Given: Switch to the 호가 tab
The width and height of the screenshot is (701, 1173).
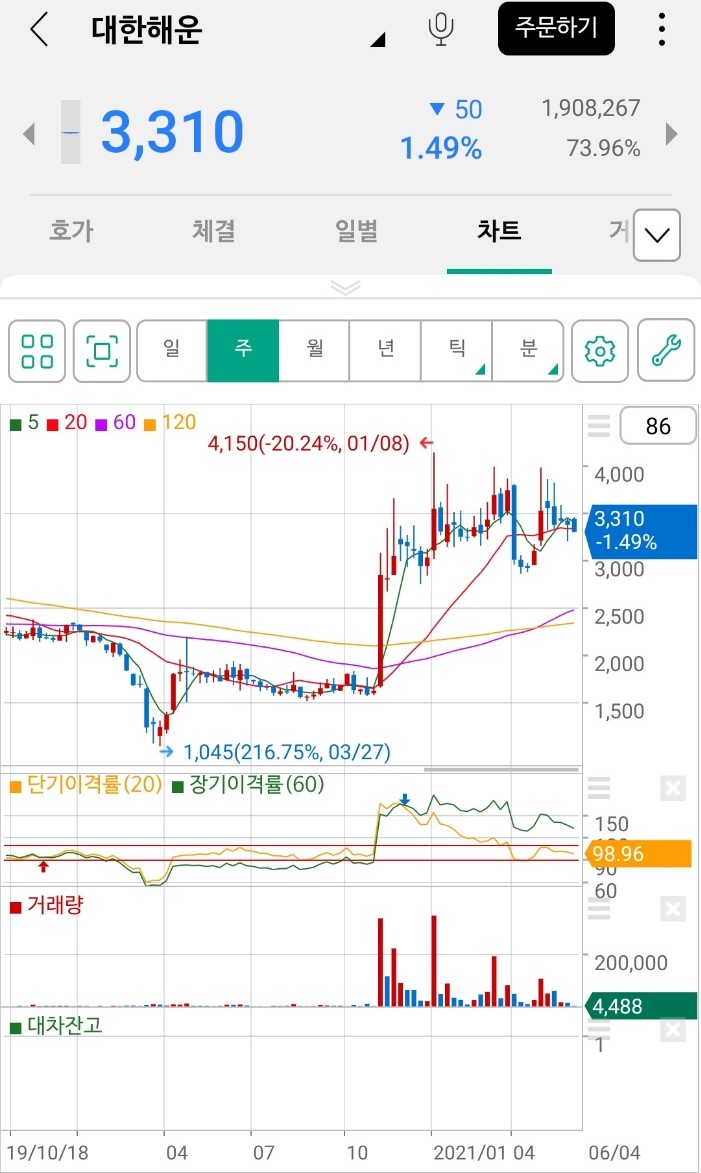Looking at the screenshot, I should click(71, 230).
